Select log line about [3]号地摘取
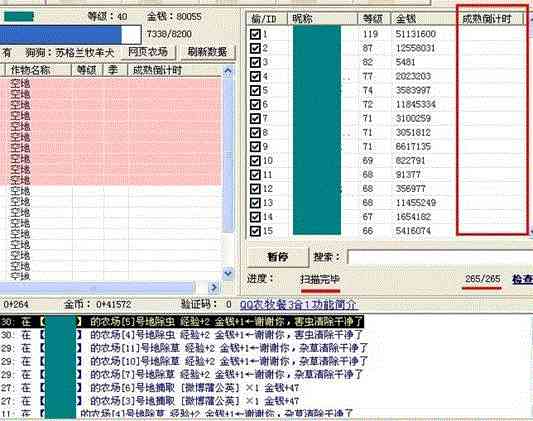533x421 pixels. point(150,401)
